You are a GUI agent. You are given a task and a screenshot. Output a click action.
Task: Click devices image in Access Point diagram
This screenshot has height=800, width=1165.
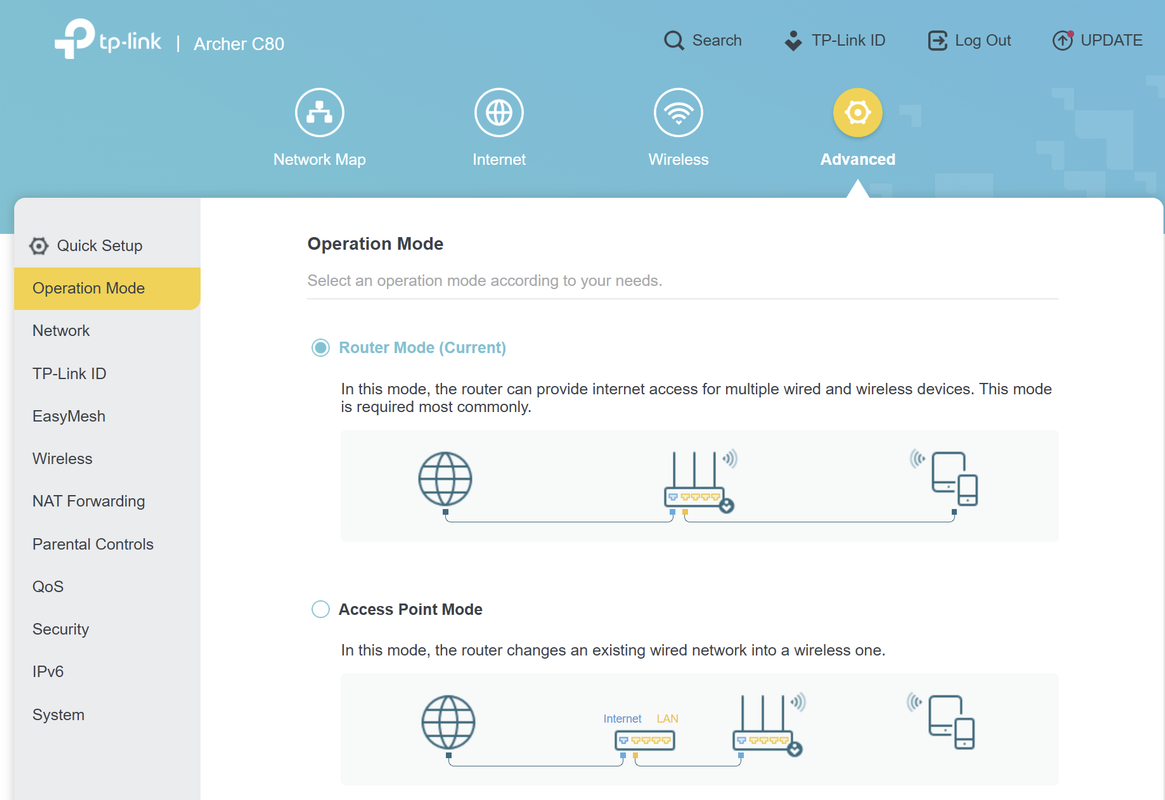(x=941, y=721)
